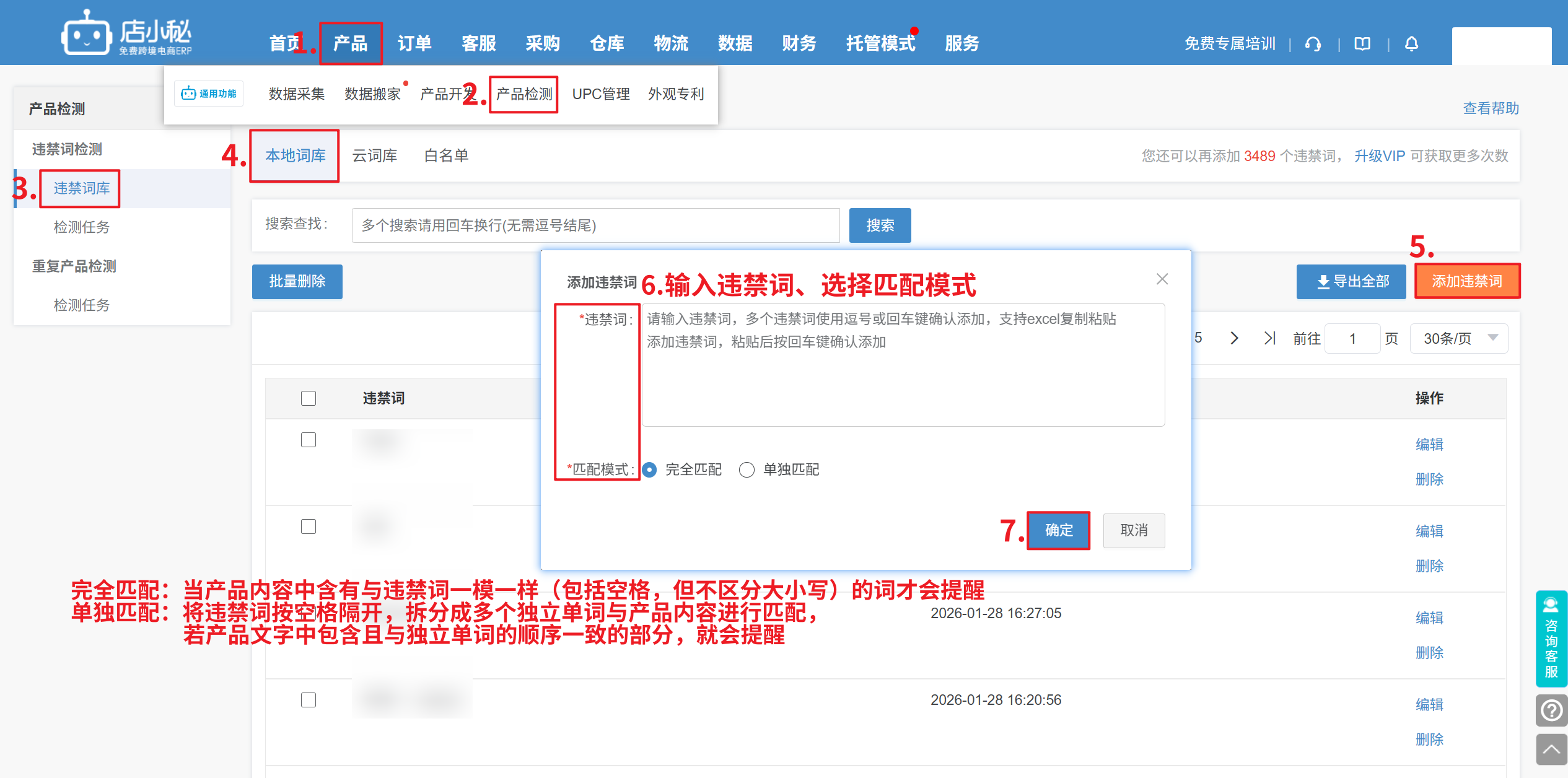The image size is (1568, 778).
Task: Click the back-to-top arrow icon
Action: (x=1551, y=750)
